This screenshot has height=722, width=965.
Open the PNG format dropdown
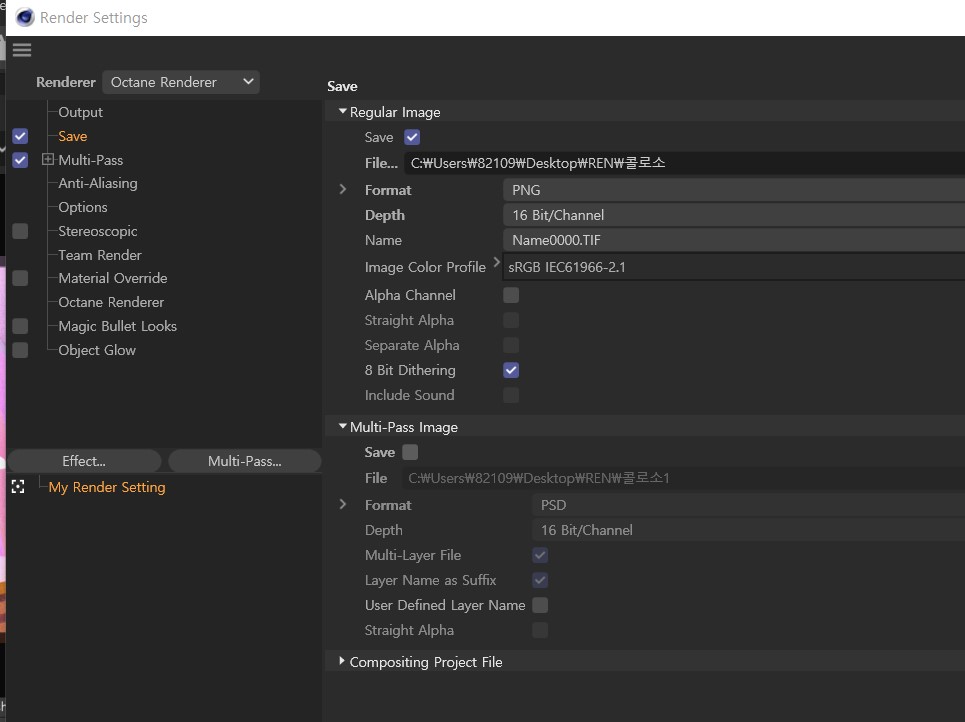pyautogui.click(x=734, y=190)
